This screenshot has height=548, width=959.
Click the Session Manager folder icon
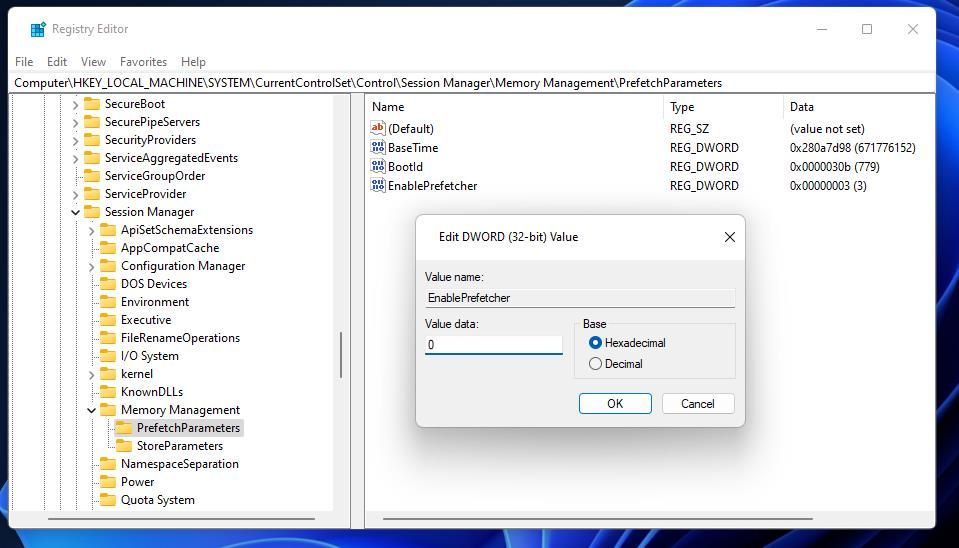pyautogui.click(x=92, y=212)
